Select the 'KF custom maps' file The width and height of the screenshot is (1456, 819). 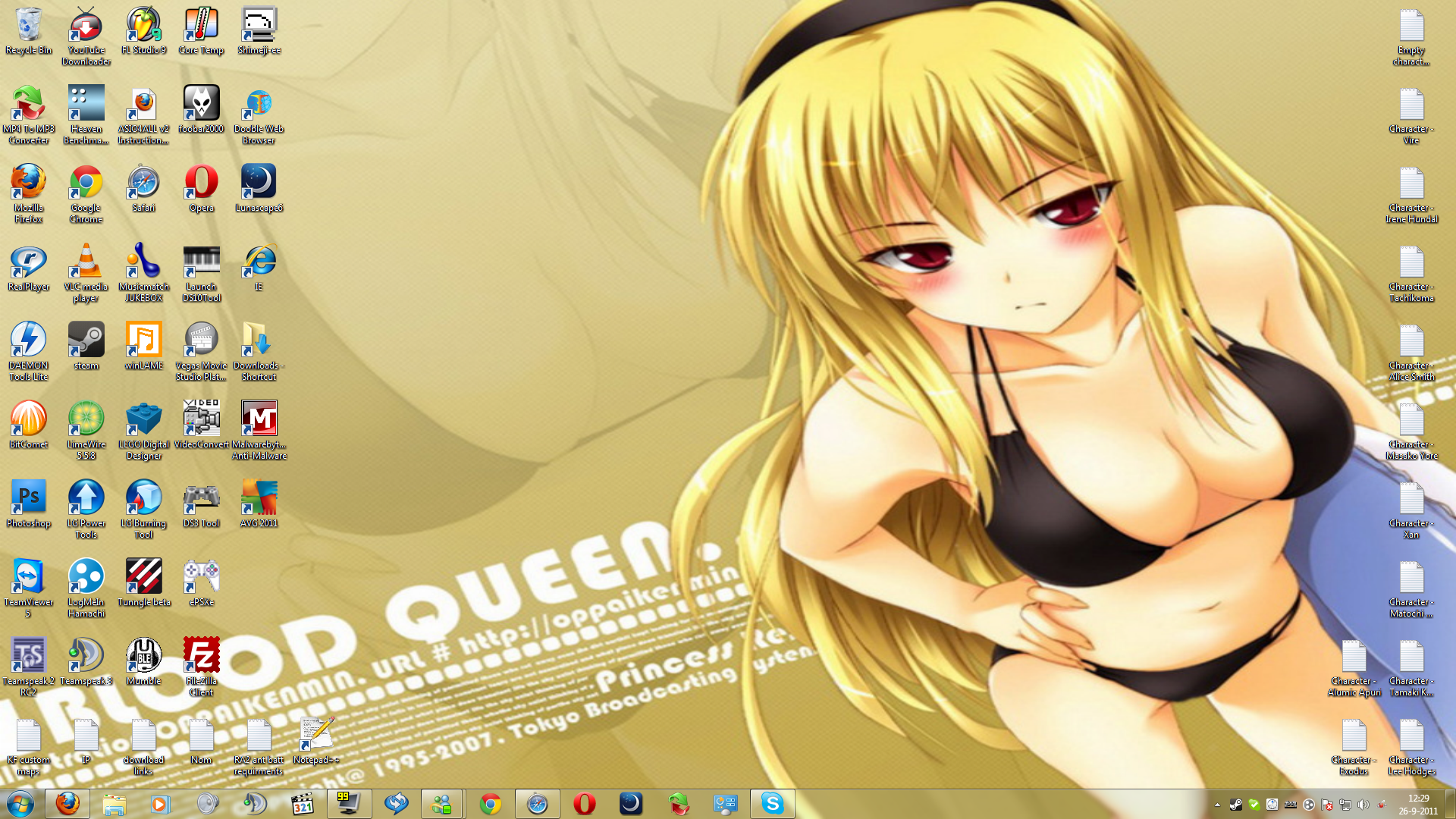pyautogui.click(x=29, y=746)
